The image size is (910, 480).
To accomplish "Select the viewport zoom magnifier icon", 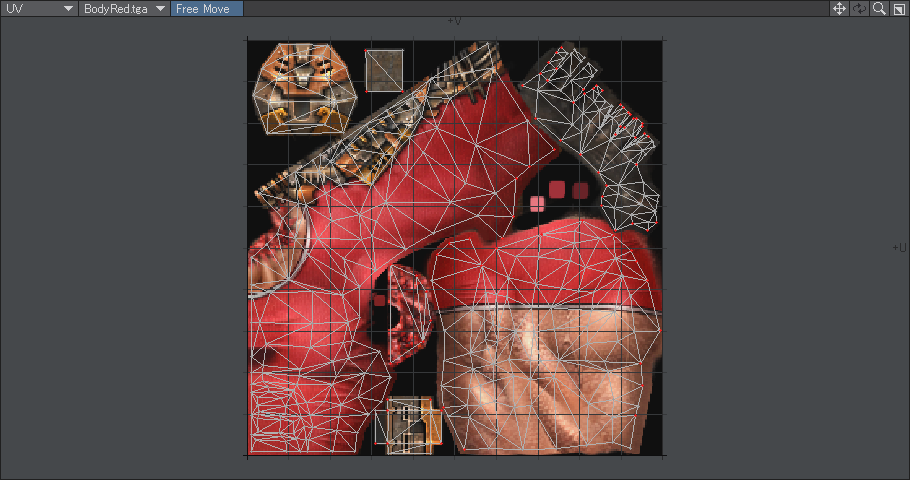I will pos(879,8).
